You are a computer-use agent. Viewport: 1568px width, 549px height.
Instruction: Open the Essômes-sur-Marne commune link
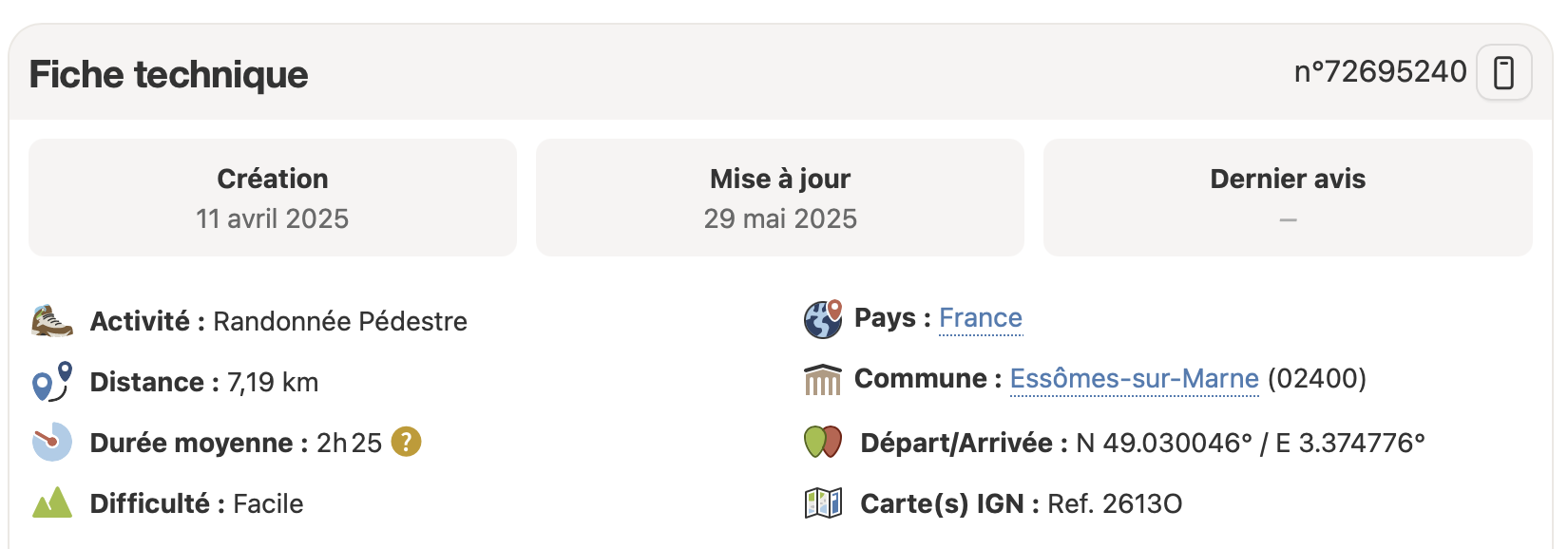click(x=1134, y=379)
